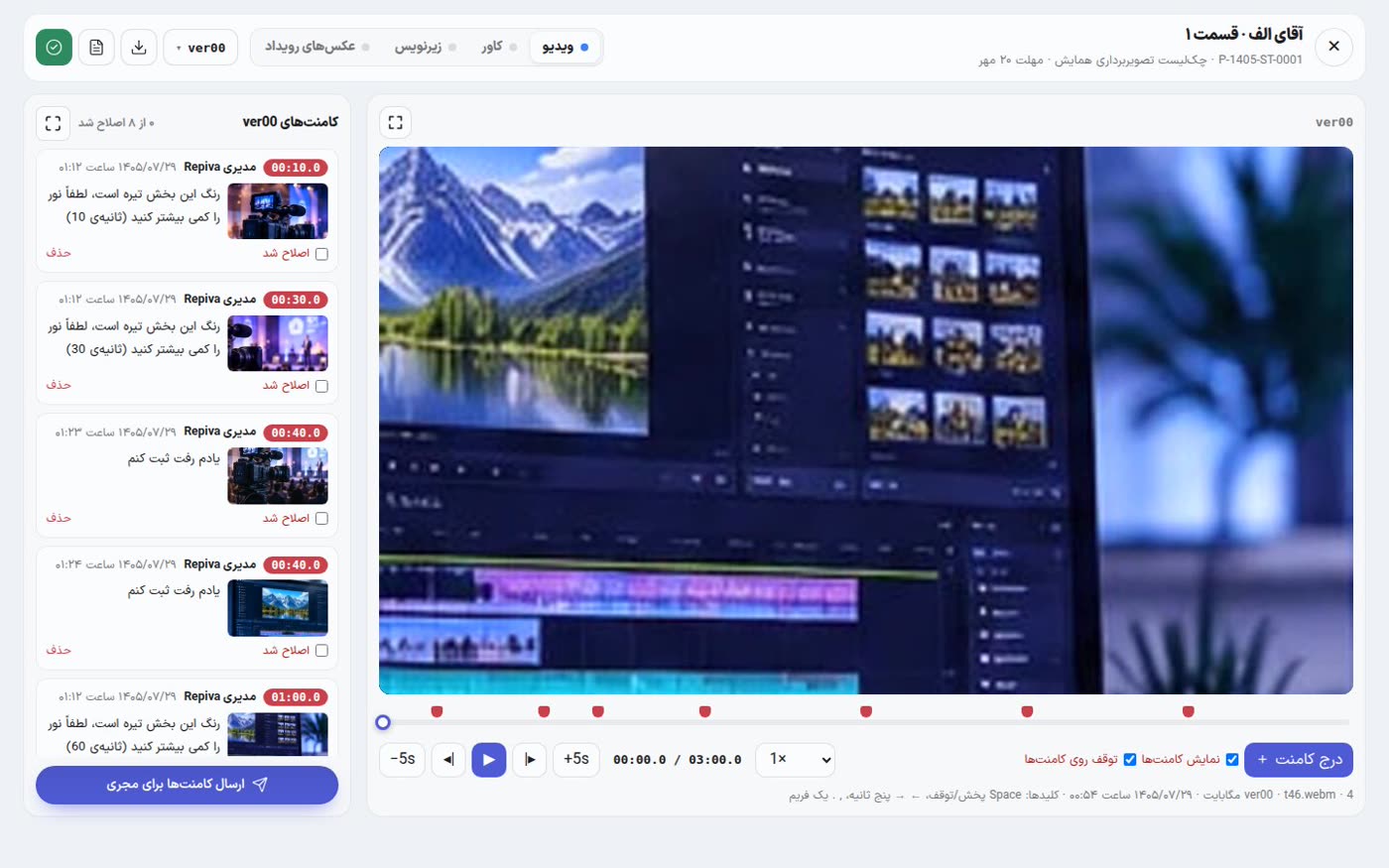Open the 1× playback speed dropdown
The image size is (1389, 868).
point(796,760)
